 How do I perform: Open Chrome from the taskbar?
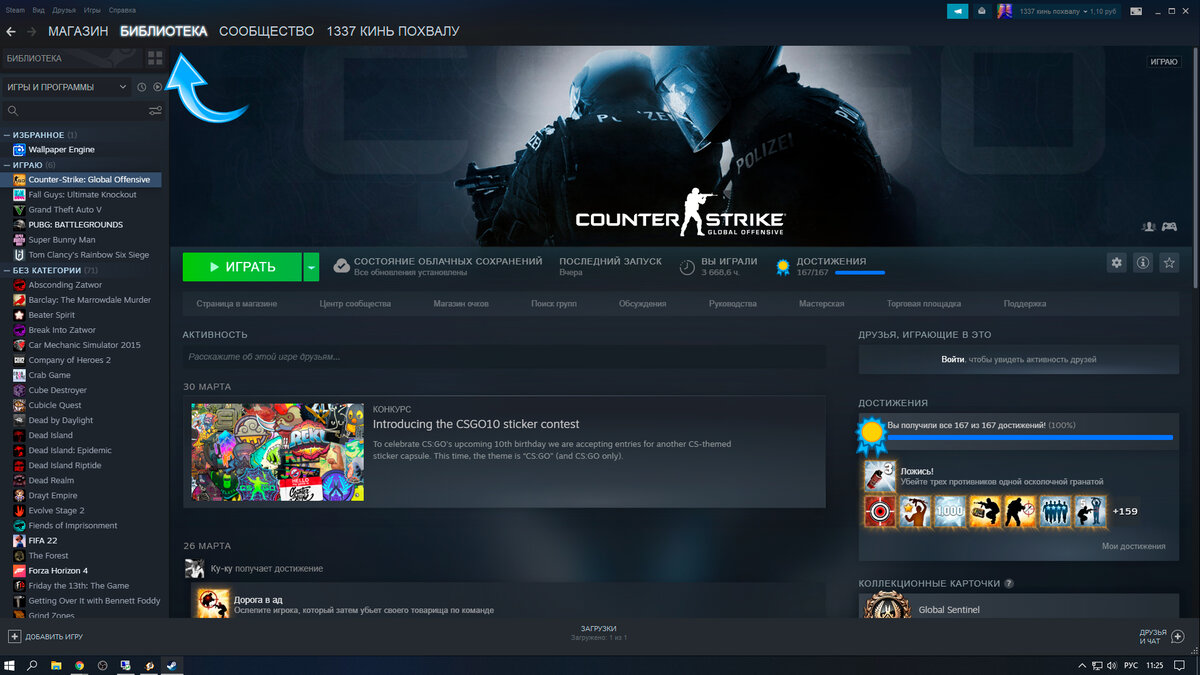(79, 665)
